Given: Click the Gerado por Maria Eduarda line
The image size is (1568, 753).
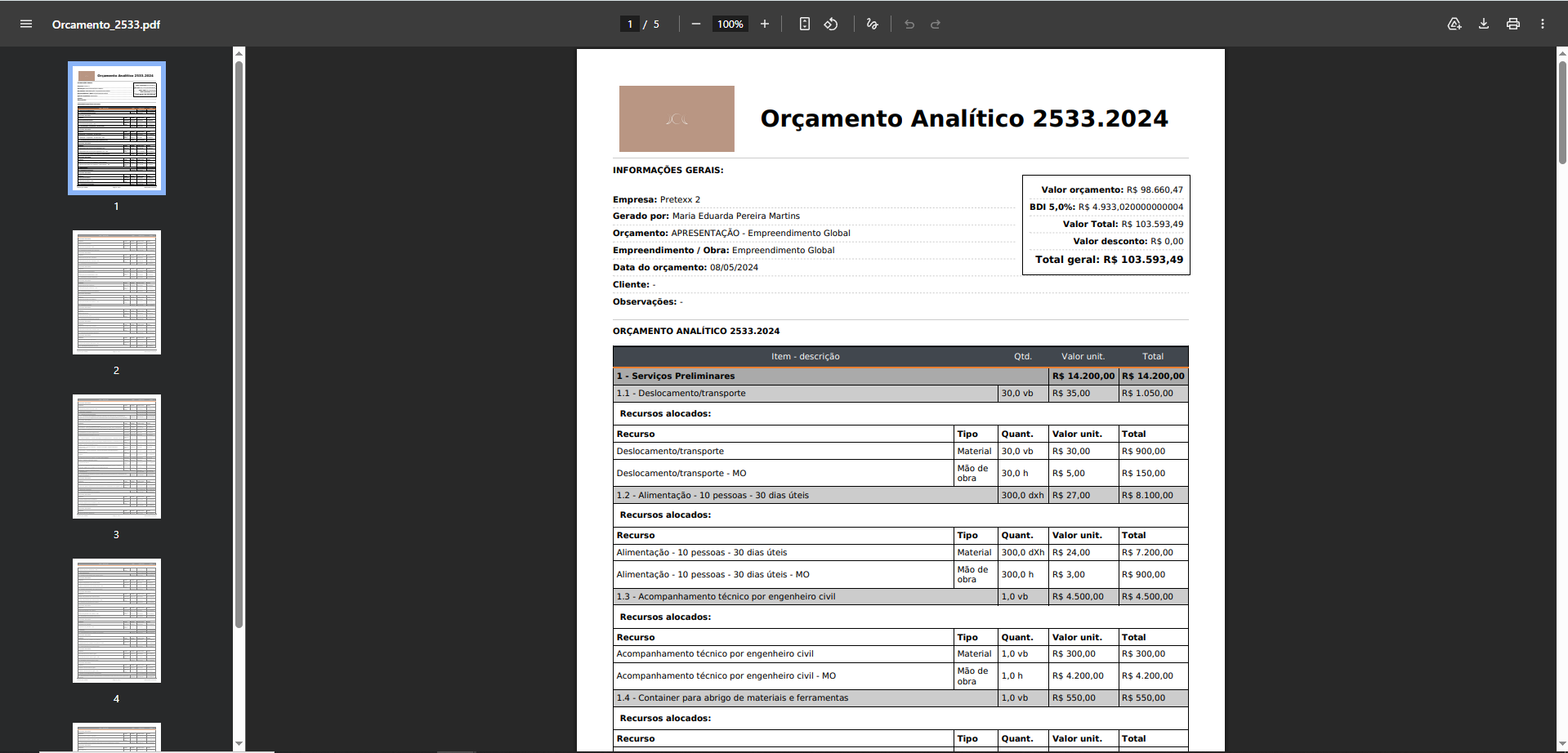Looking at the screenshot, I should coord(706,216).
